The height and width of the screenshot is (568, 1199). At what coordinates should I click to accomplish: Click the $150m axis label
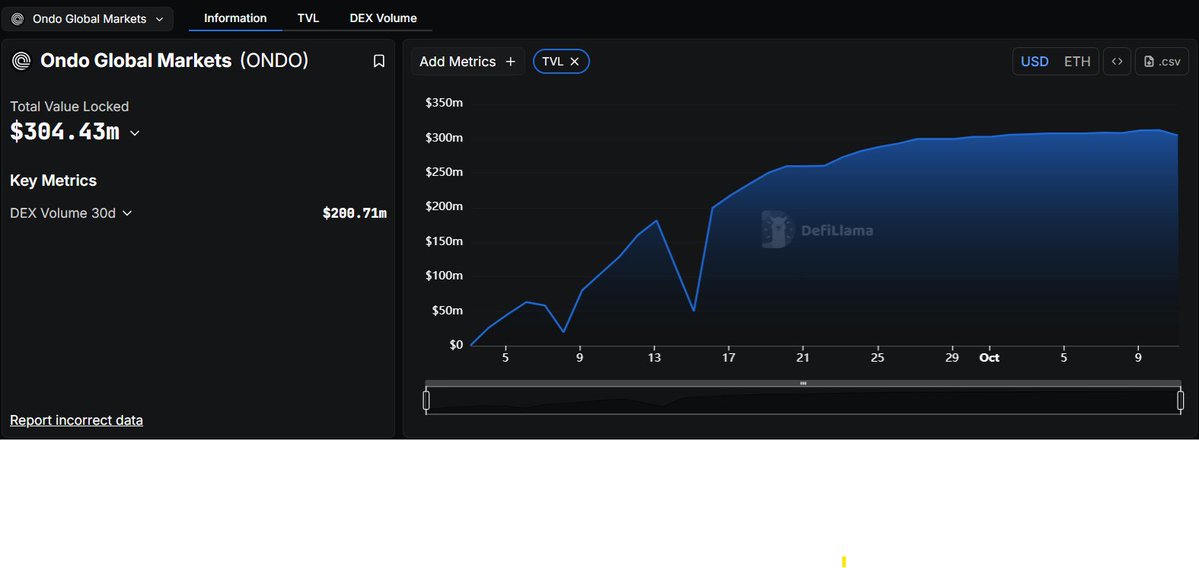point(444,242)
